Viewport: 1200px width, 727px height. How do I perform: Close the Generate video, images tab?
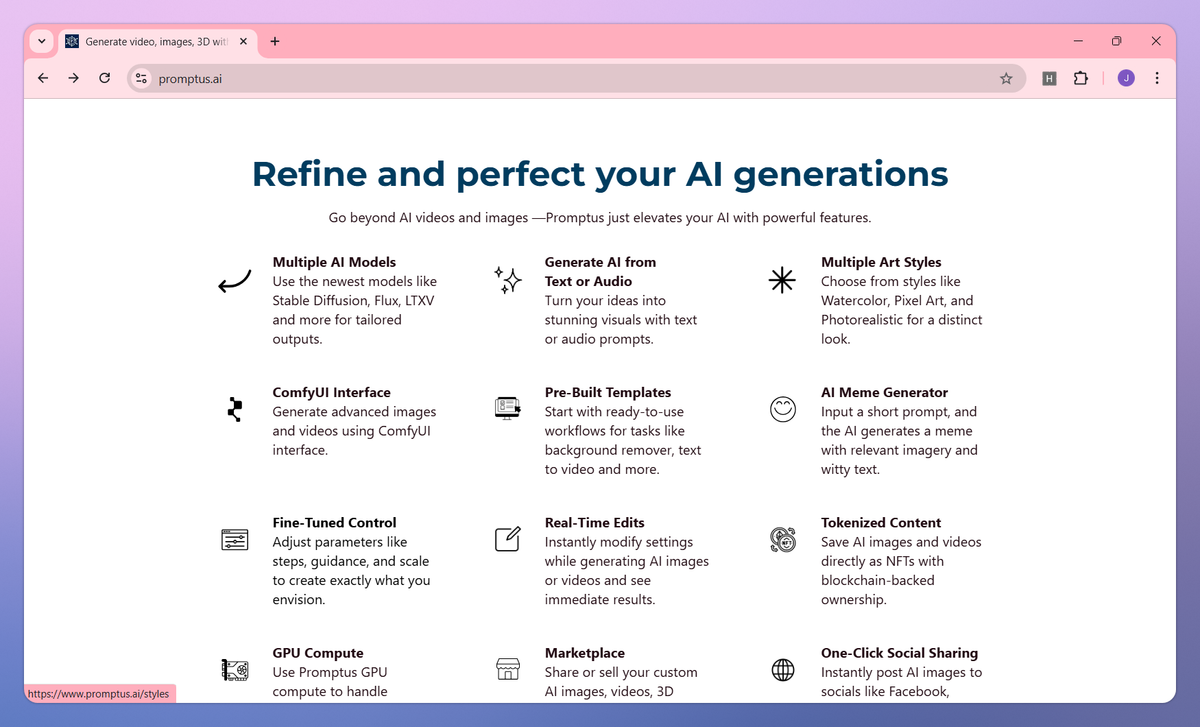241,42
